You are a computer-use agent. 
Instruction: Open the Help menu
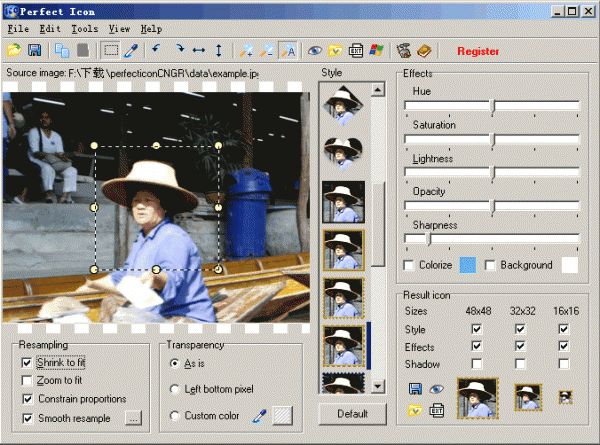point(151,29)
